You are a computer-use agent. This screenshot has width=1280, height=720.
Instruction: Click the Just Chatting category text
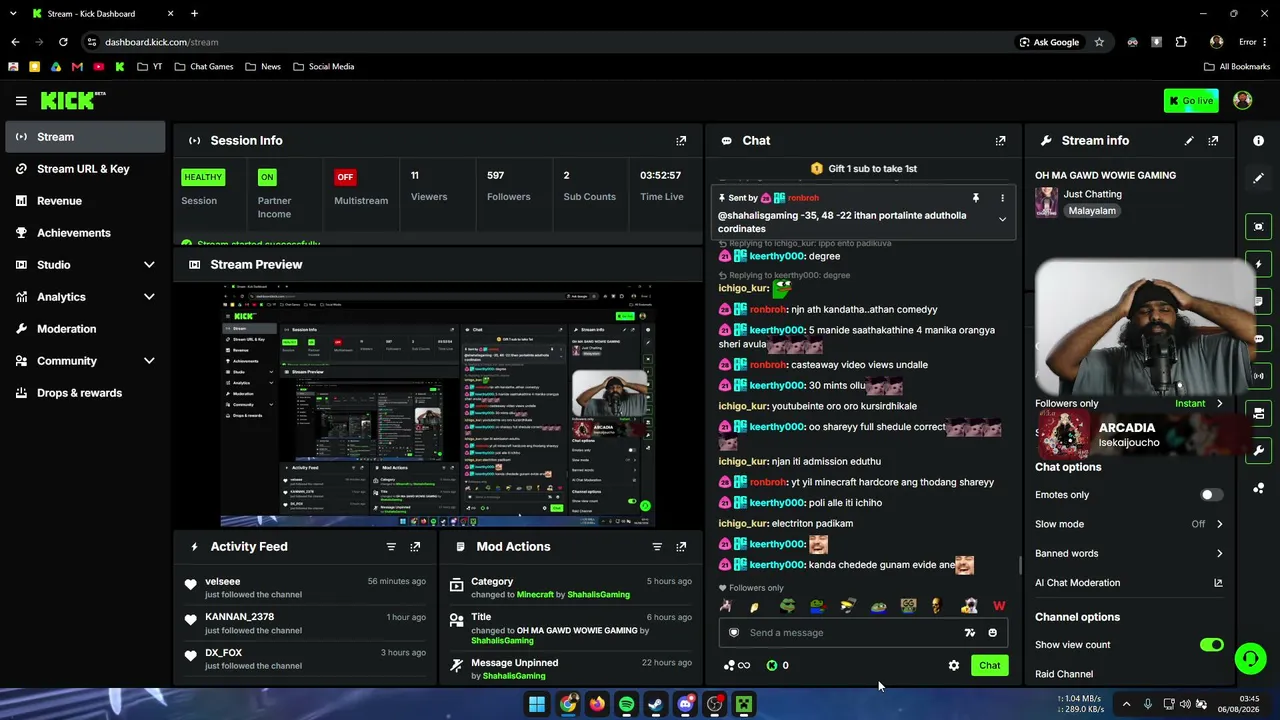[1093, 194]
